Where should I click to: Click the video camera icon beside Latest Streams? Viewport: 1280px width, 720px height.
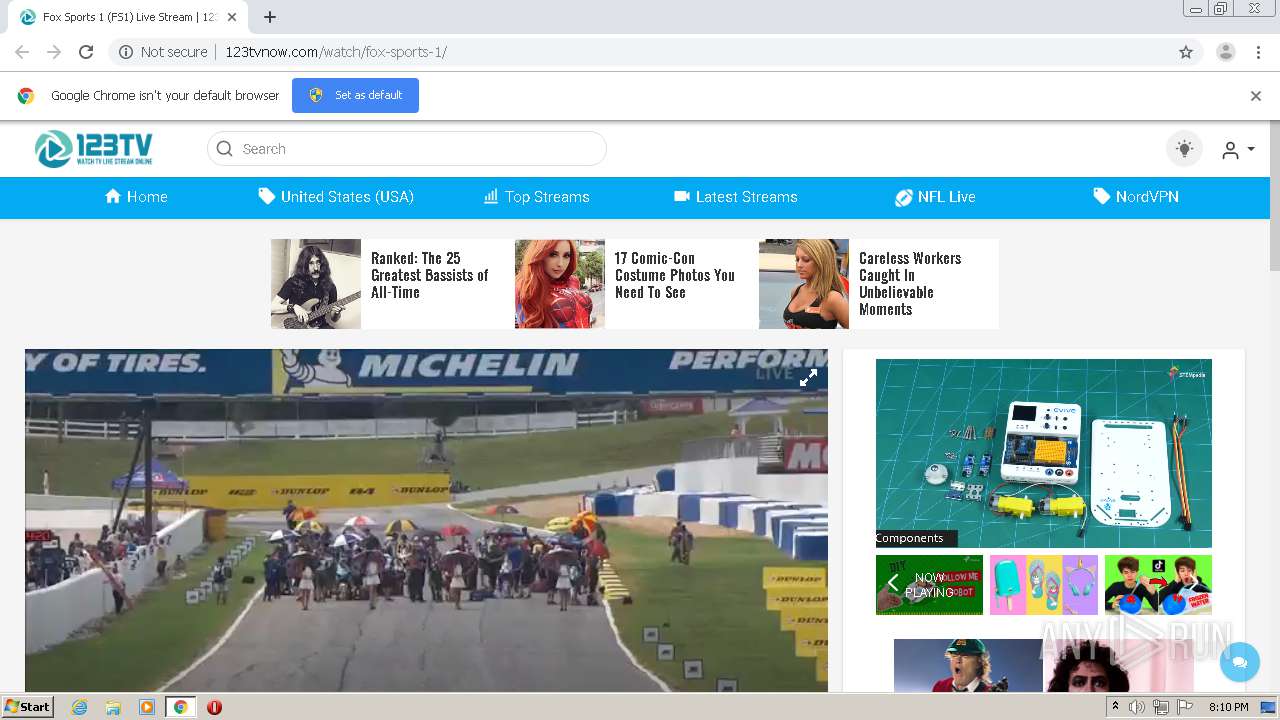(682, 196)
